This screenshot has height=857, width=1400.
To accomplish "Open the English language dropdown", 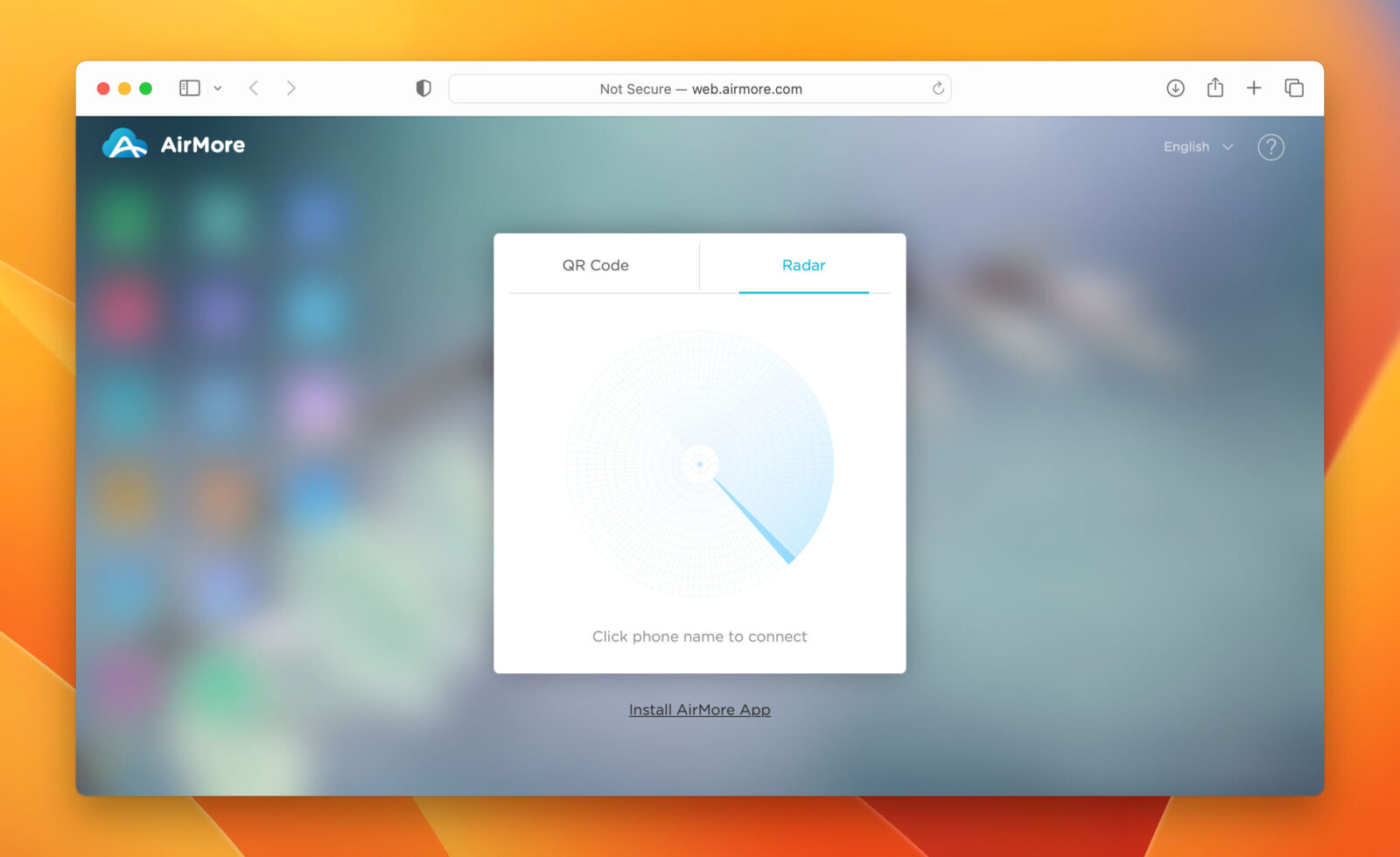I will click(1186, 146).
